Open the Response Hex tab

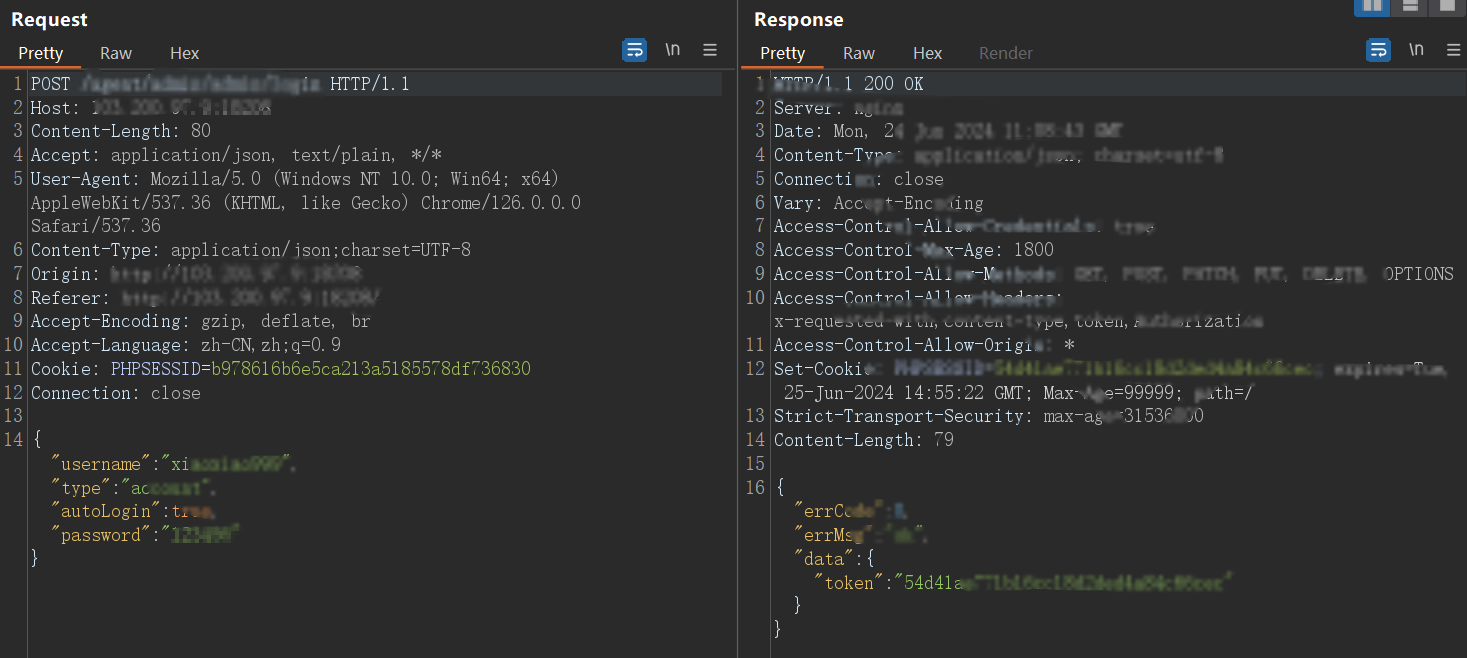[927, 53]
